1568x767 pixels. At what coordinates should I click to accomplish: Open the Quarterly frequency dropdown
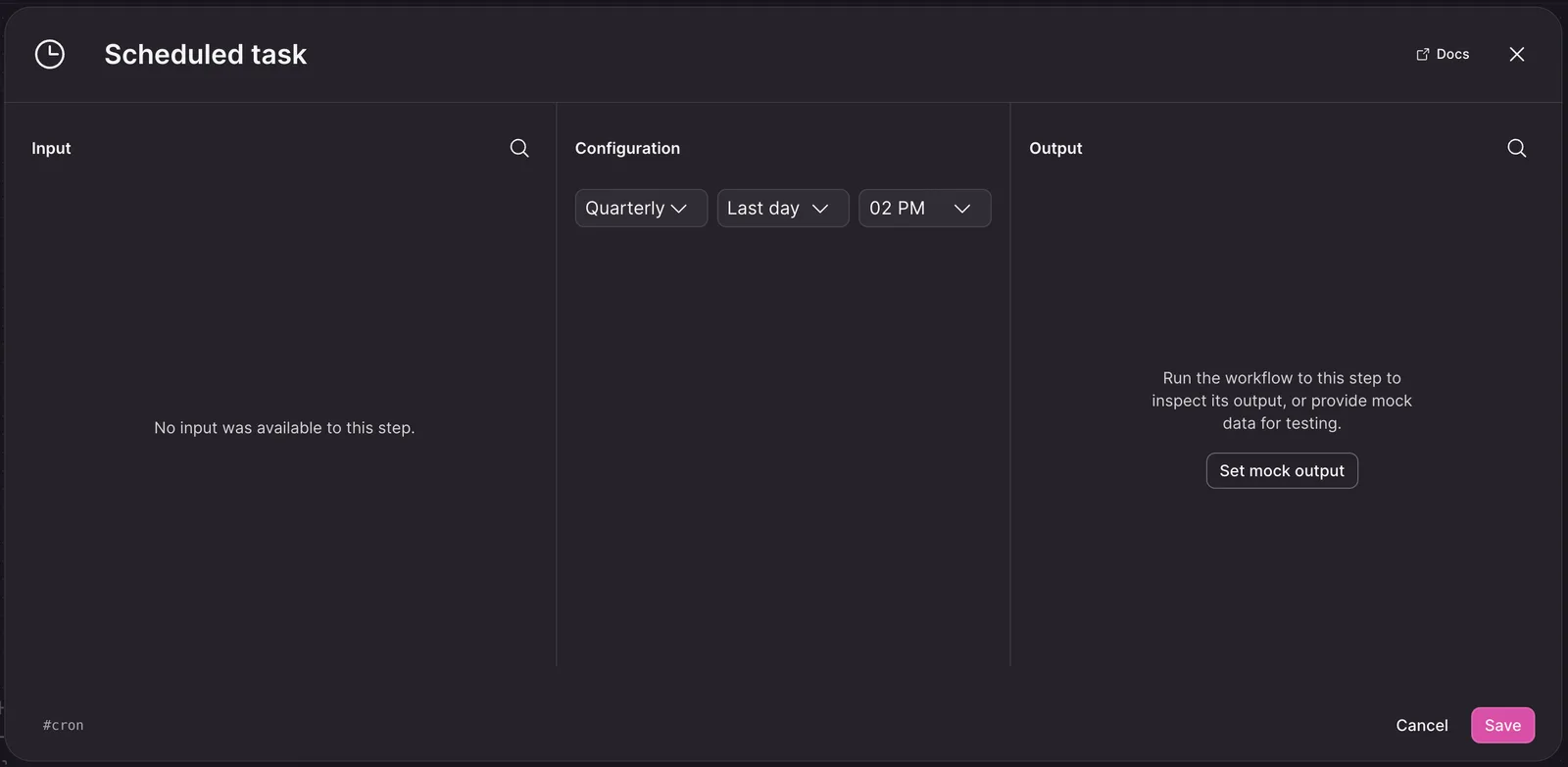point(641,208)
